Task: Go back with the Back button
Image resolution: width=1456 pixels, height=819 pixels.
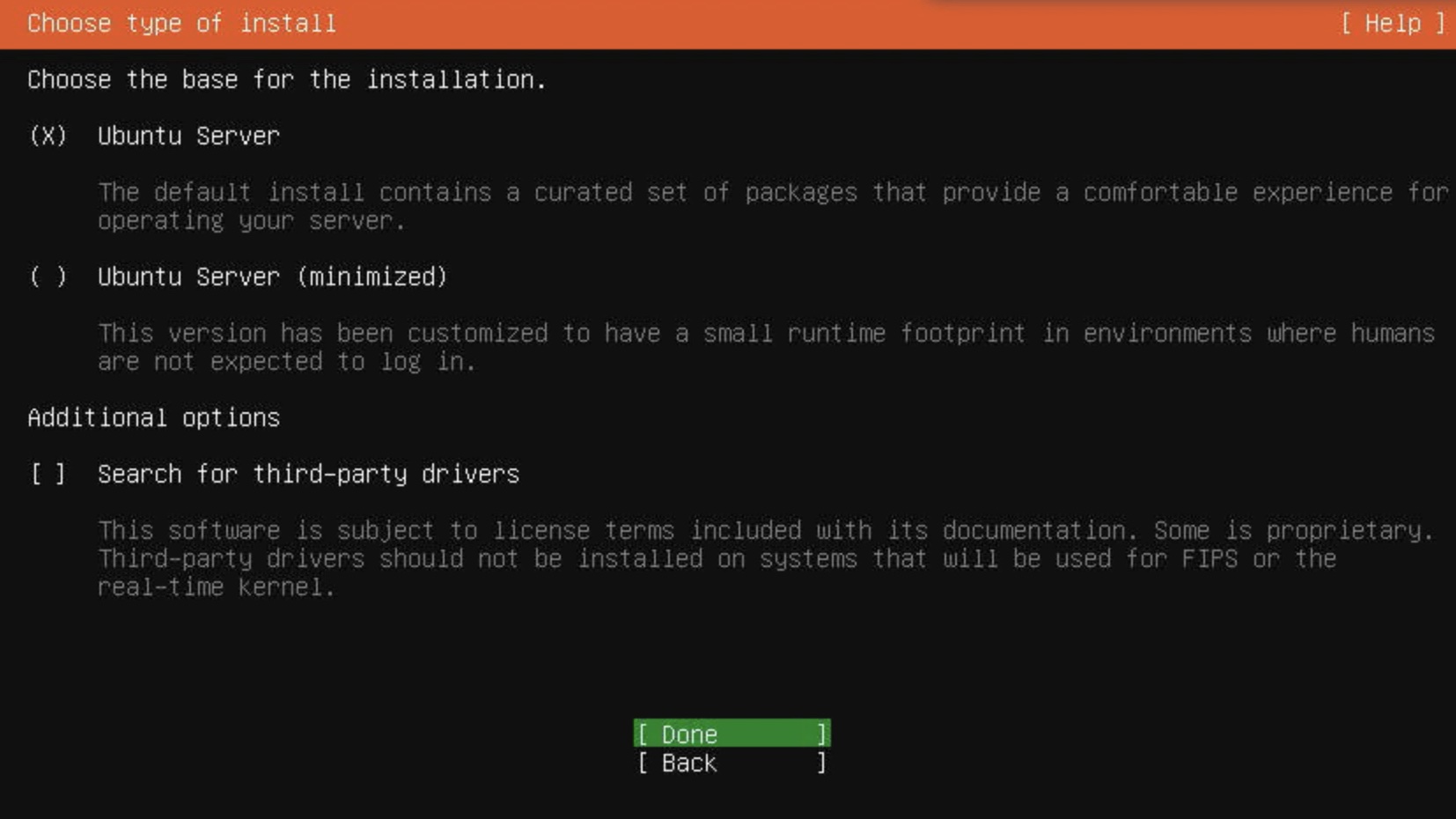Action: 731,763
